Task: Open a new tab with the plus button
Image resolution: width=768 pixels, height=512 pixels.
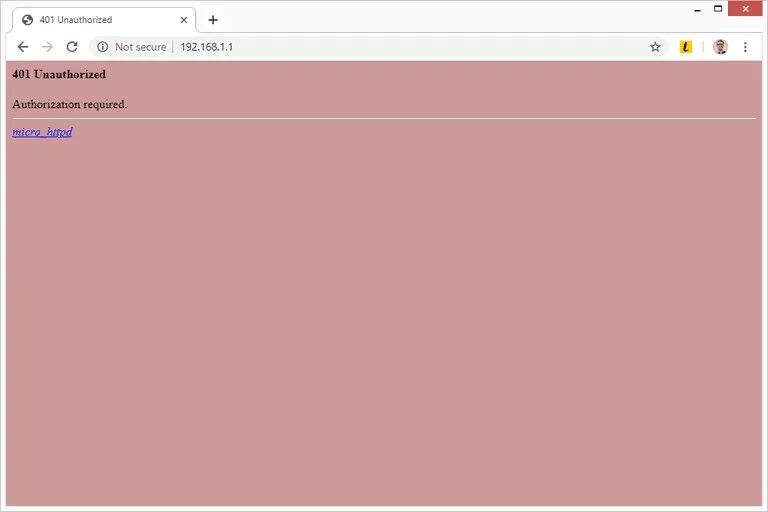Action: (x=213, y=20)
